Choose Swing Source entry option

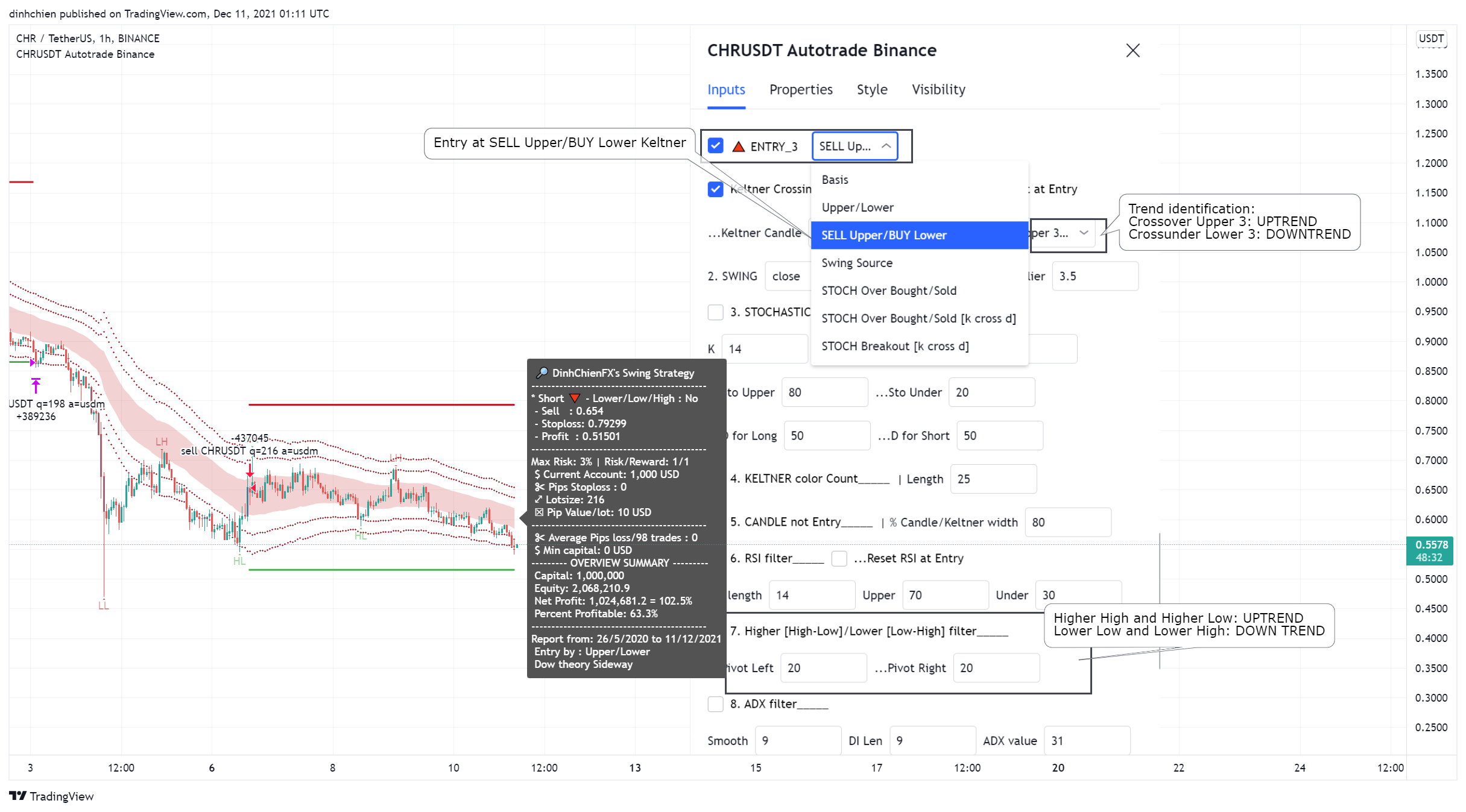[x=920, y=263]
